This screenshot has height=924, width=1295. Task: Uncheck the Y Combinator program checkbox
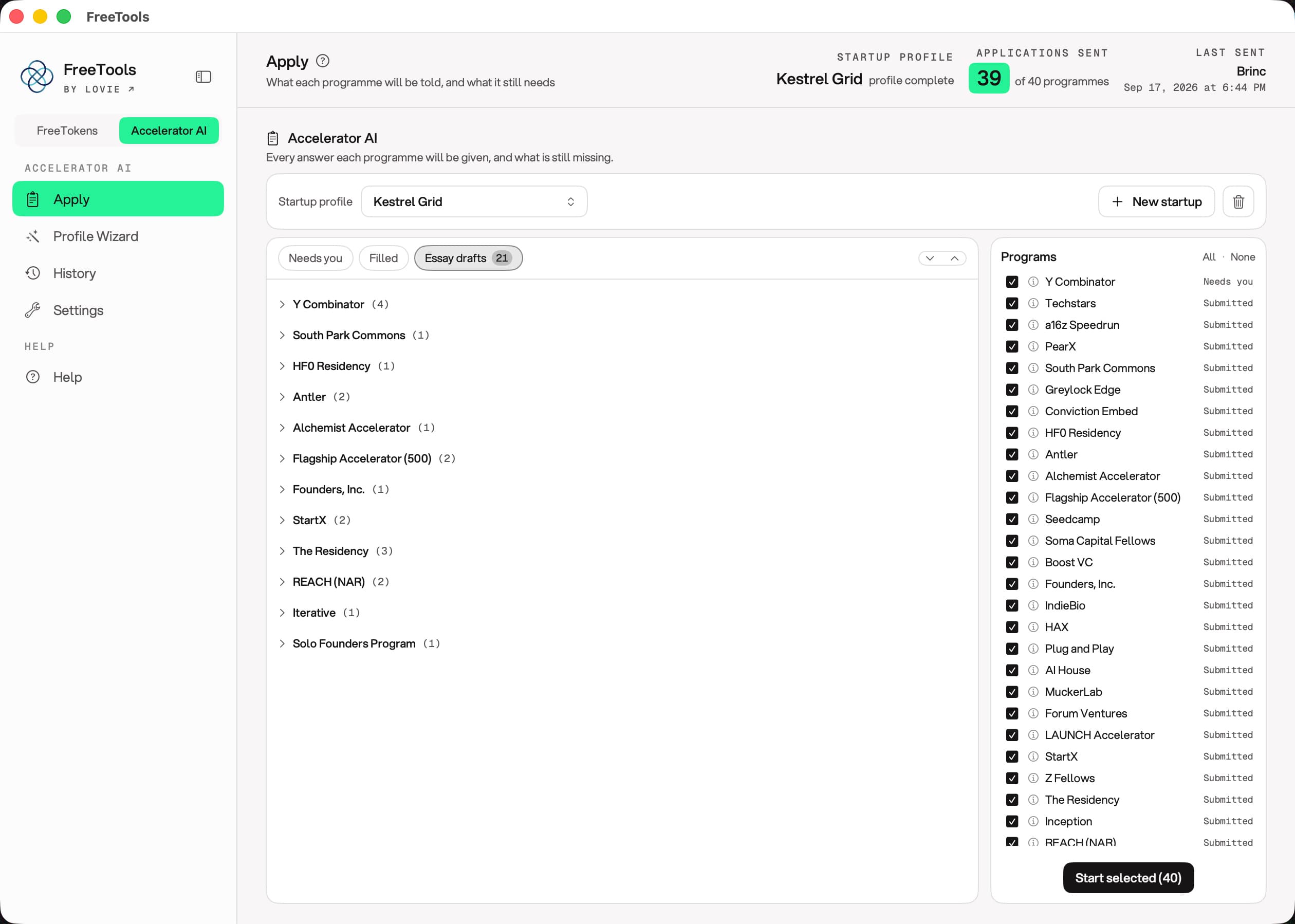[1012, 282]
